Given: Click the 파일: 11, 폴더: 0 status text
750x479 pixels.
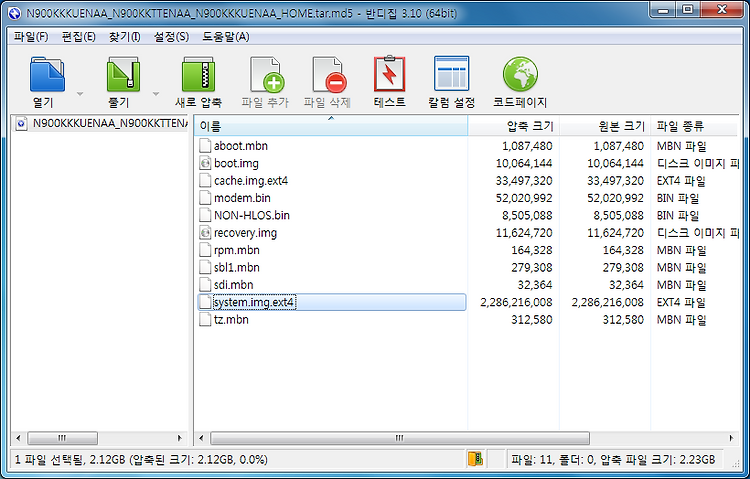Looking at the screenshot, I should [613, 460].
